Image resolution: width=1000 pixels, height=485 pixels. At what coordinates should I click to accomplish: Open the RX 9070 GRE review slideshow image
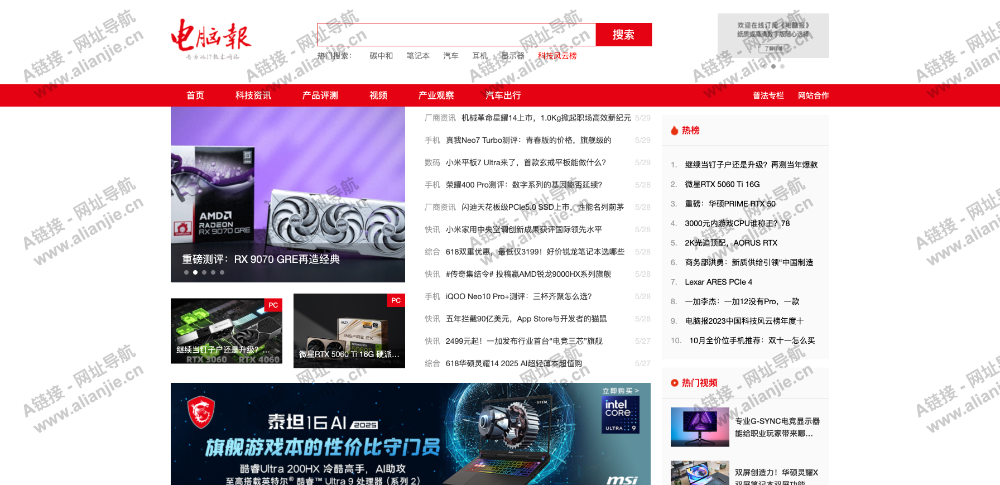[288, 195]
